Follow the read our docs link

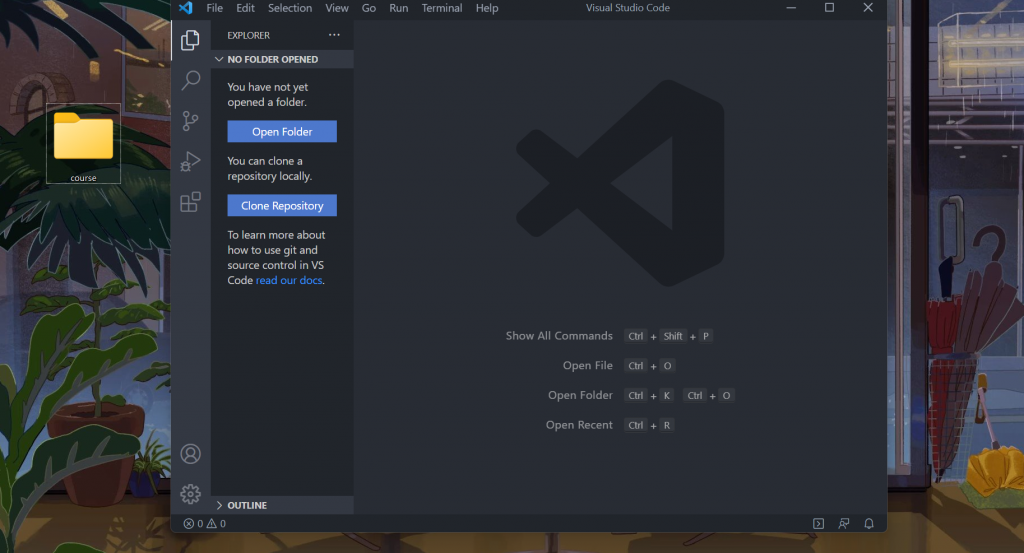click(x=289, y=280)
